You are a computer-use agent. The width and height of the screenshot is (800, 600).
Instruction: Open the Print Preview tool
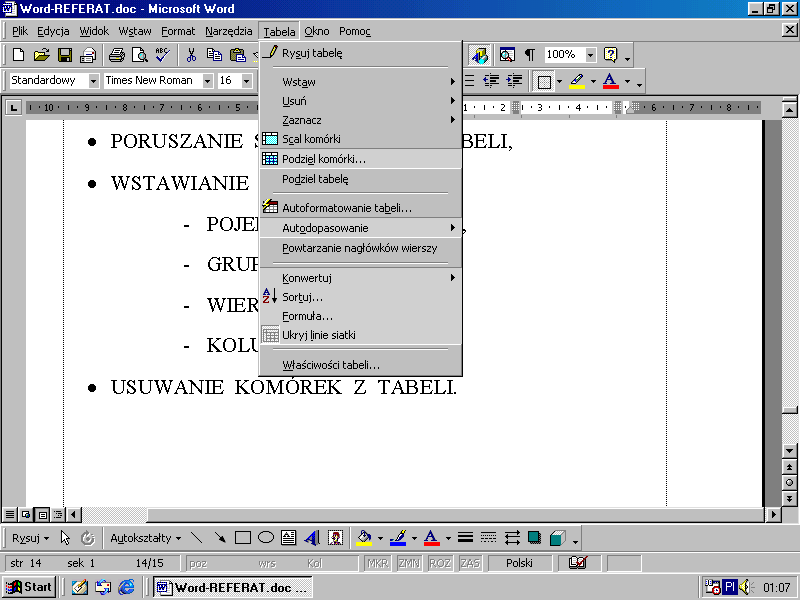[x=140, y=55]
